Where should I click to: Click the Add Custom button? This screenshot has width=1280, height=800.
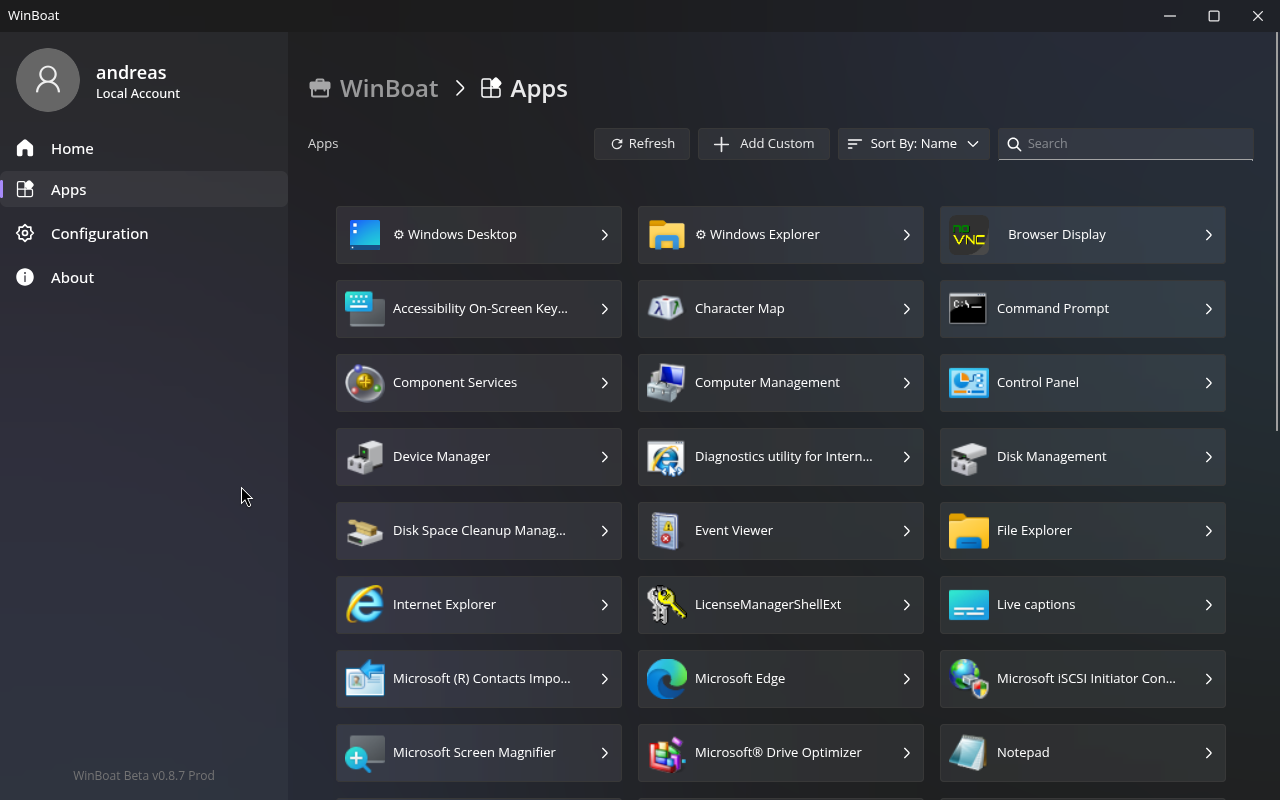point(763,144)
